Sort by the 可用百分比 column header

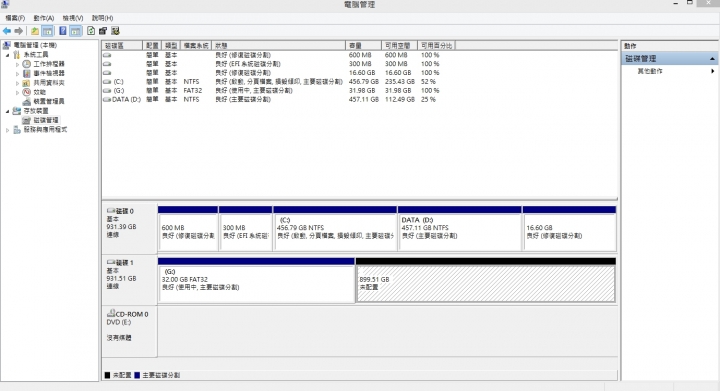tap(437, 45)
